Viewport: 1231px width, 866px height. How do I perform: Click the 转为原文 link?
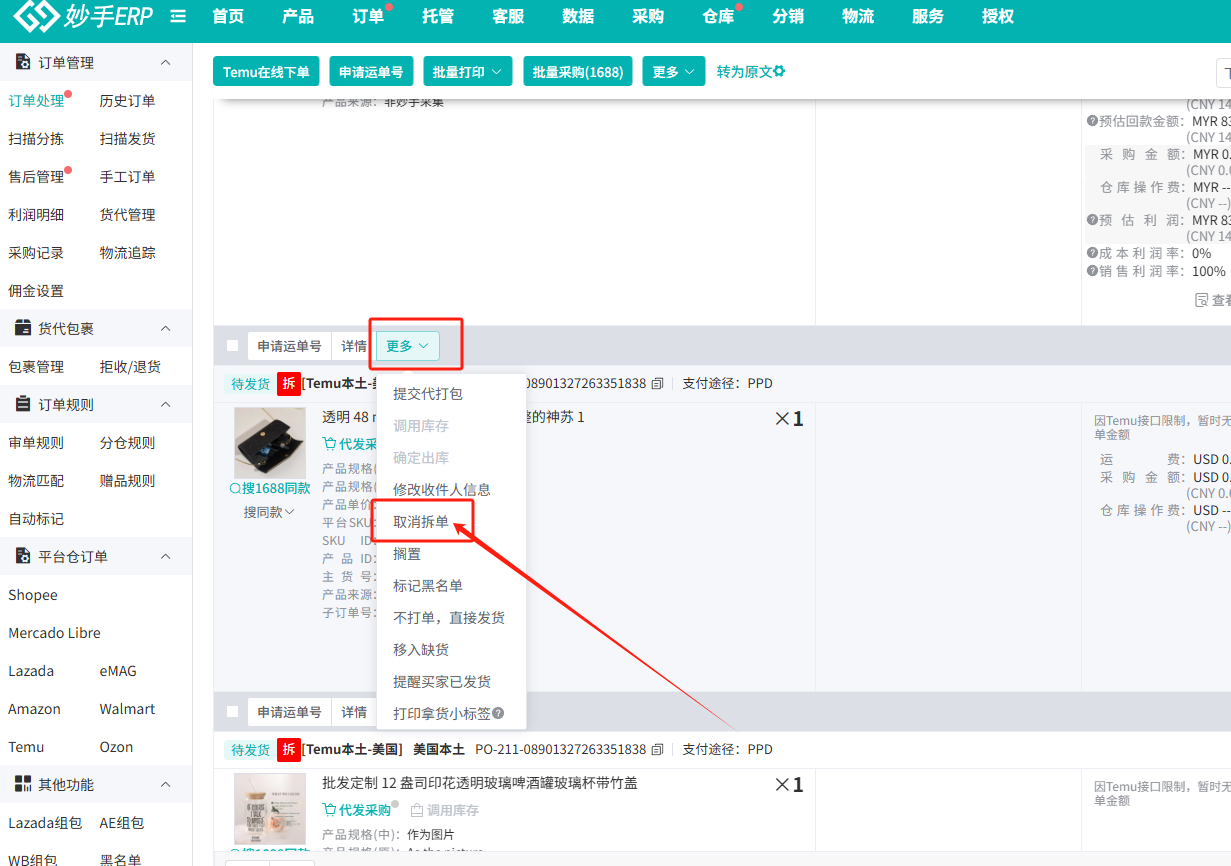tap(744, 72)
